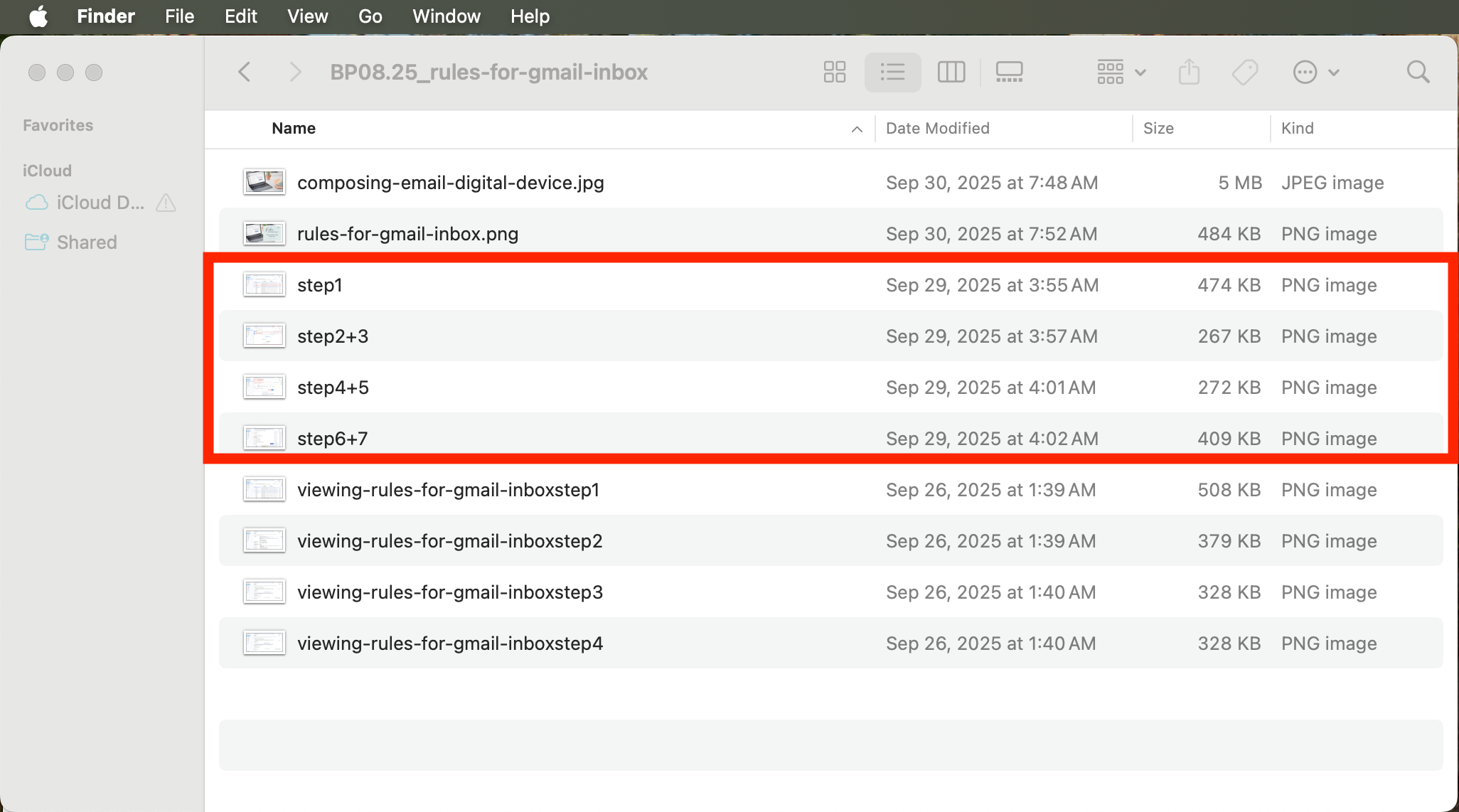Open Shared in the sidebar
The height and width of the screenshot is (812, 1459).
(86, 242)
